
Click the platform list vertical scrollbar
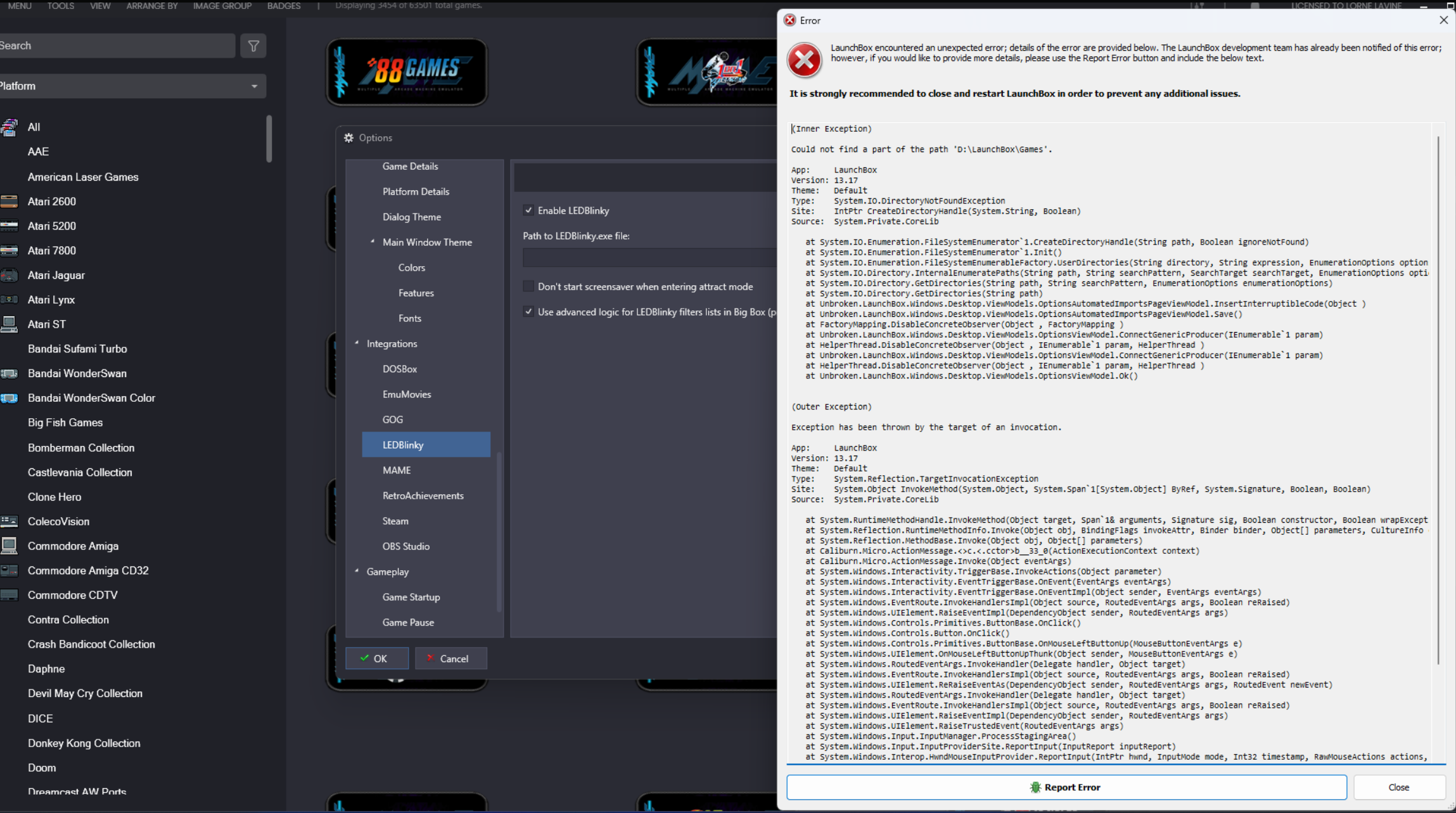tap(269, 139)
